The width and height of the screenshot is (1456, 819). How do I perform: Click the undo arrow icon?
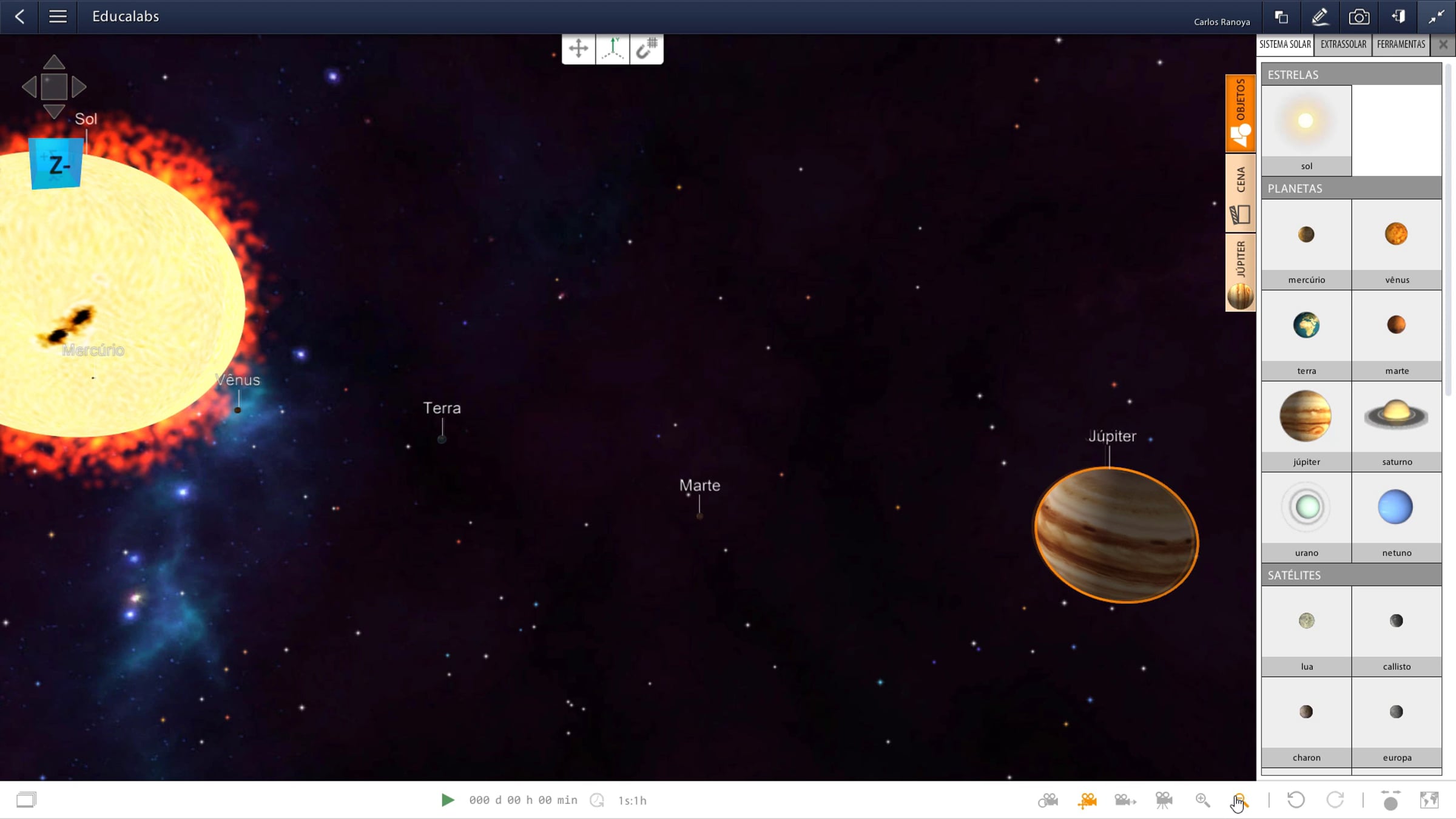point(1296,800)
